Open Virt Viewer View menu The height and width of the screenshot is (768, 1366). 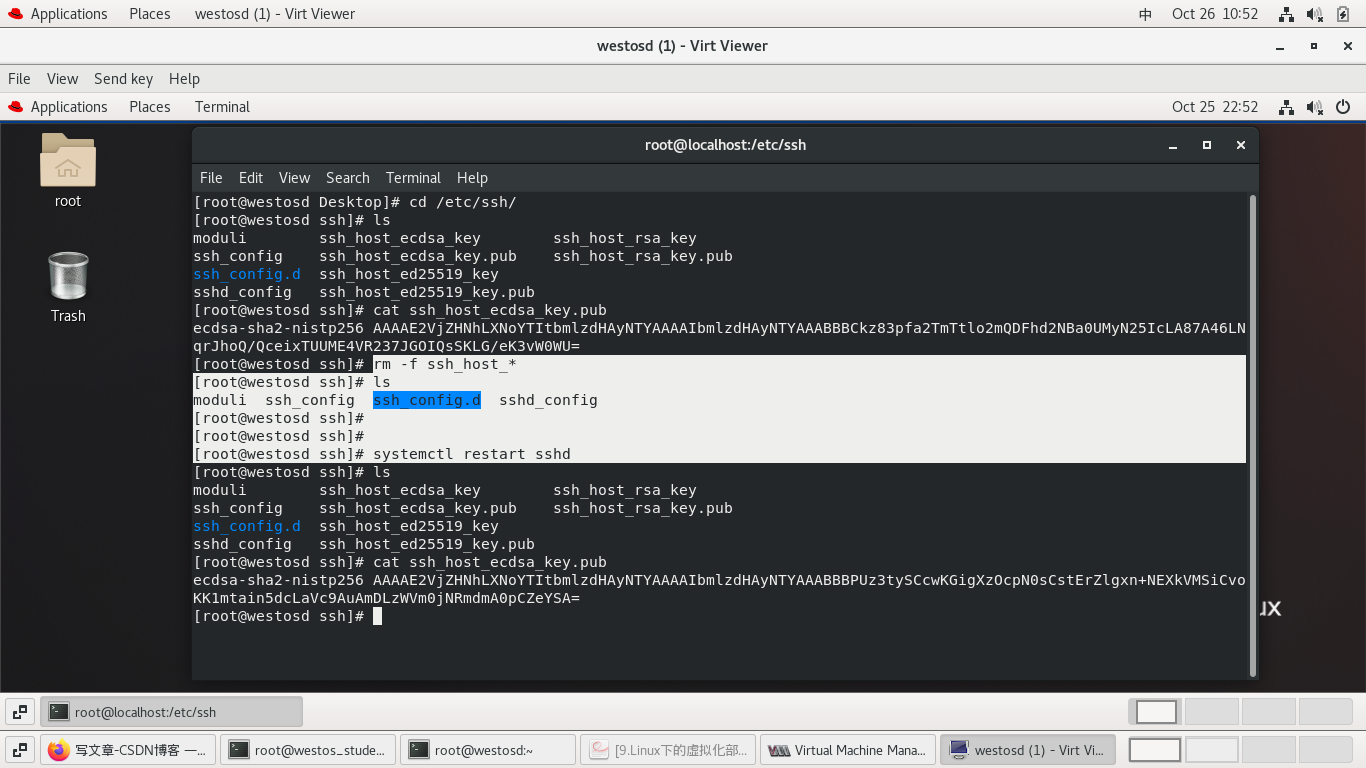pos(62,79)
